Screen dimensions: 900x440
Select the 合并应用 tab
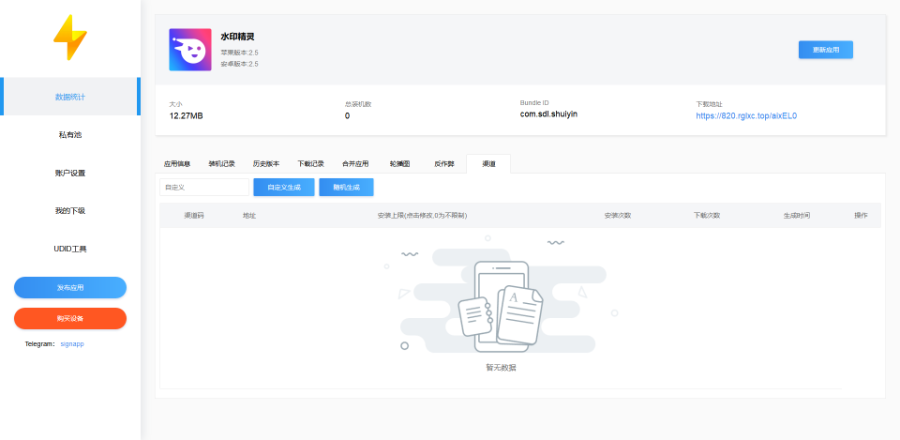pyautogui.click(x=355, y=163)
